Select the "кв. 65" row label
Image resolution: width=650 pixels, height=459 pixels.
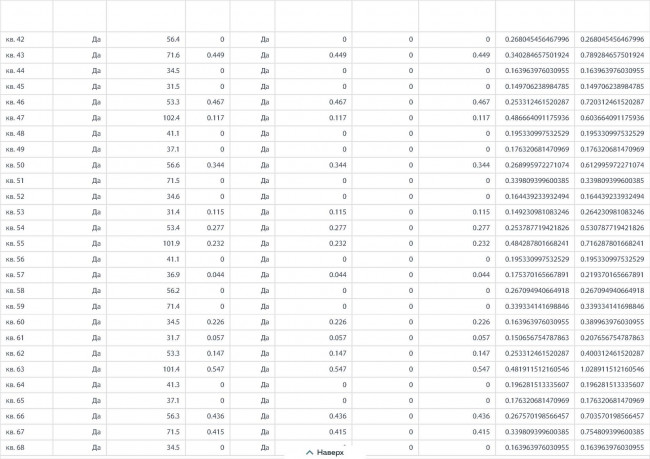tap(15, 401)
